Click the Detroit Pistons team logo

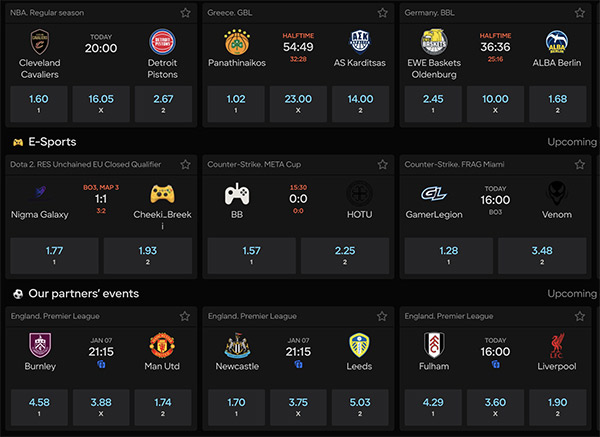pos(162,42)
